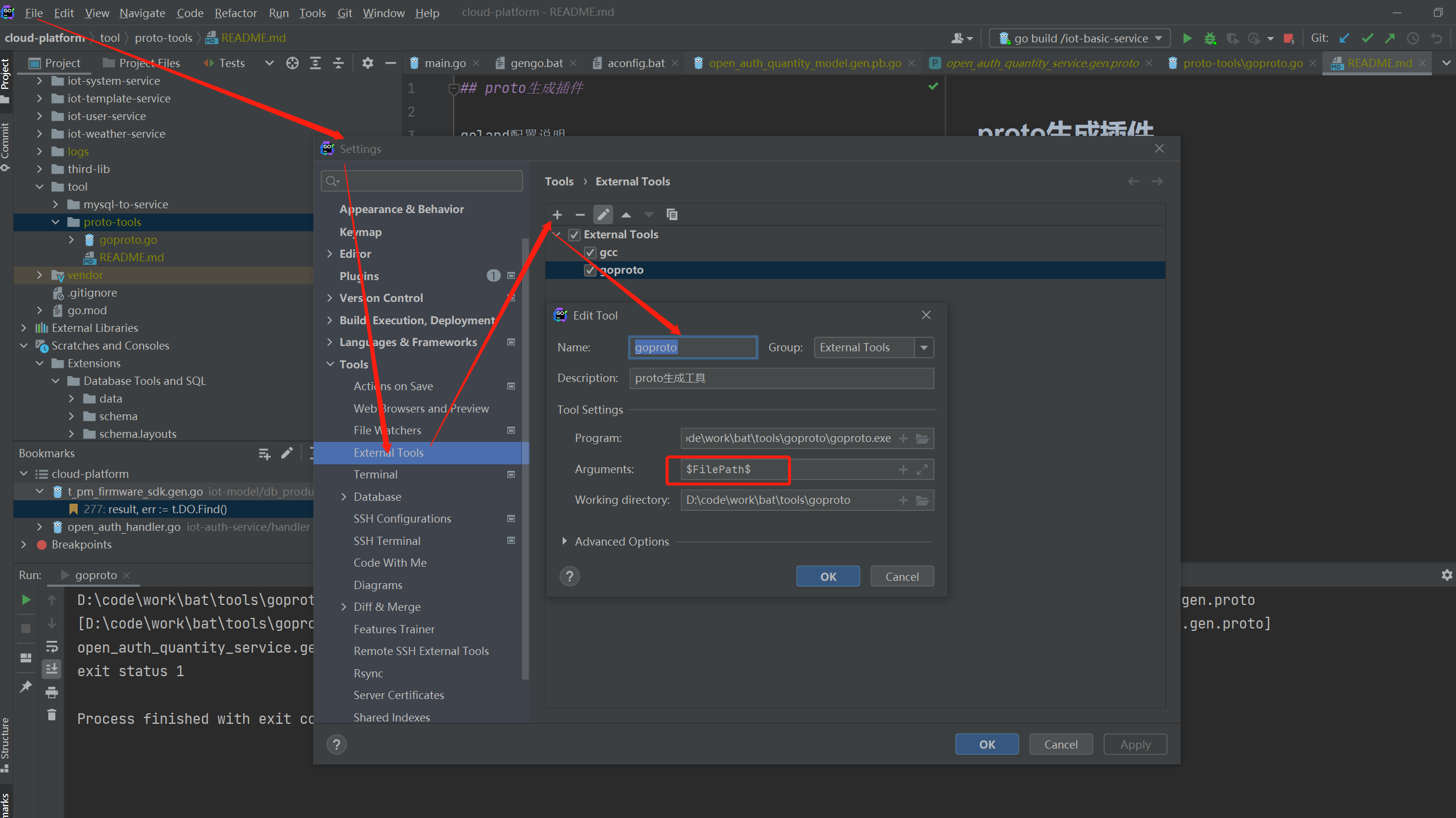Run the go build configuration

[1188, 38]
